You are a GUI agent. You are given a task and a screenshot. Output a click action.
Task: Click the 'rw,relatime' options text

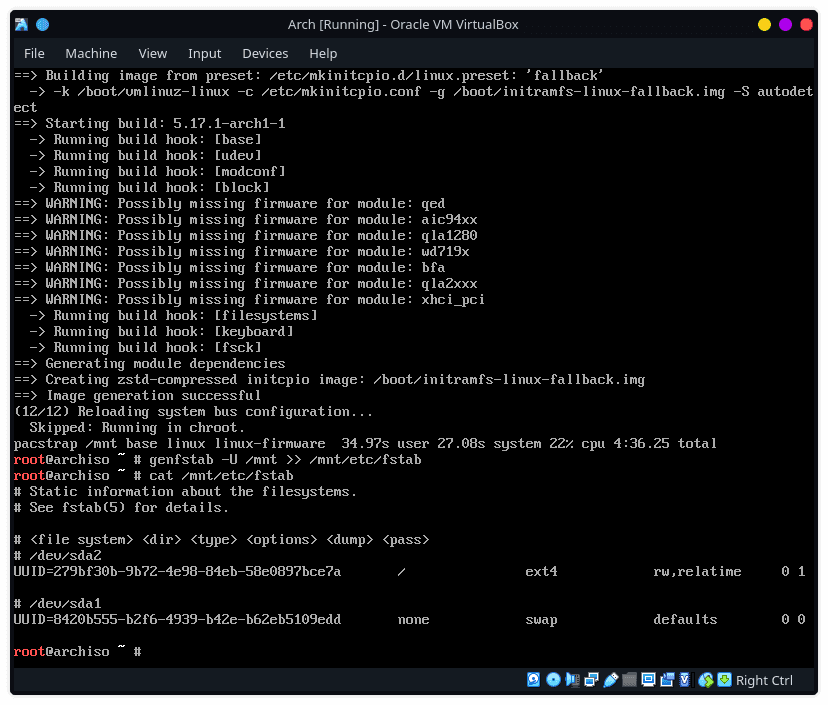click(697, 571)
